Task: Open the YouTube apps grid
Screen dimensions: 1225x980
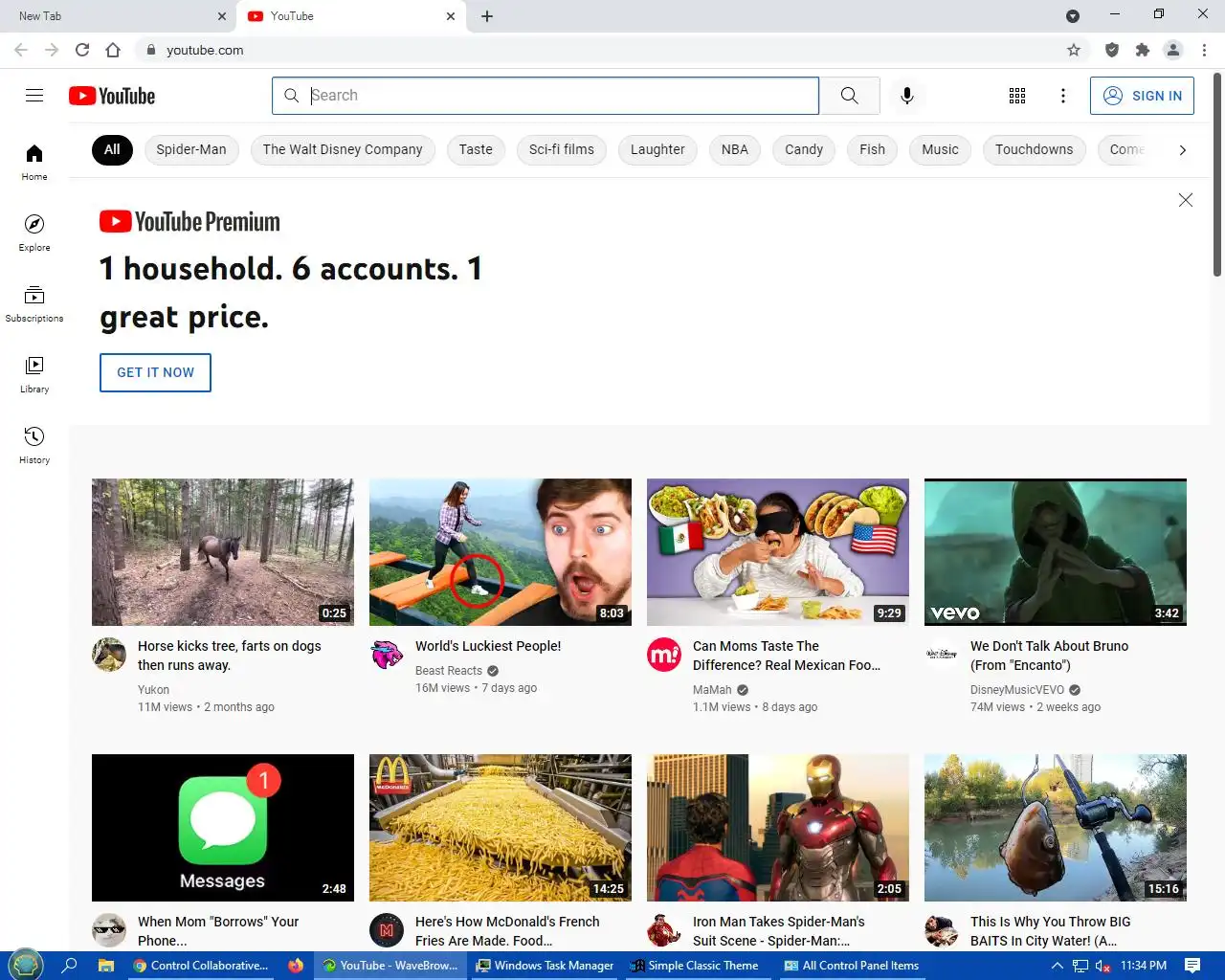Action: click(x=1017, y=96)
